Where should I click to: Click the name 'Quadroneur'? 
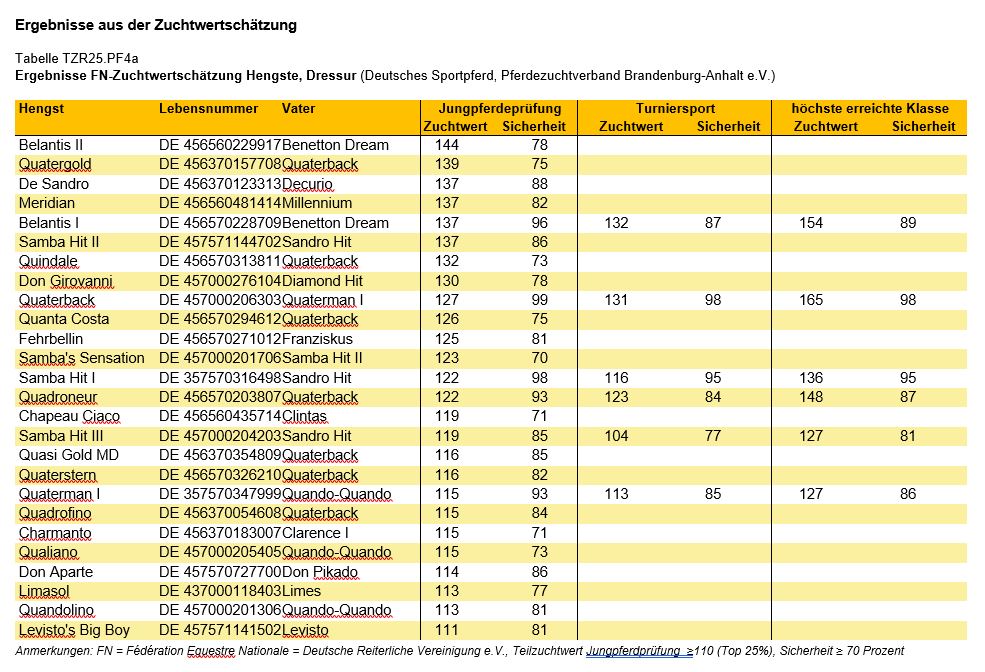click(x=58, y=397)
